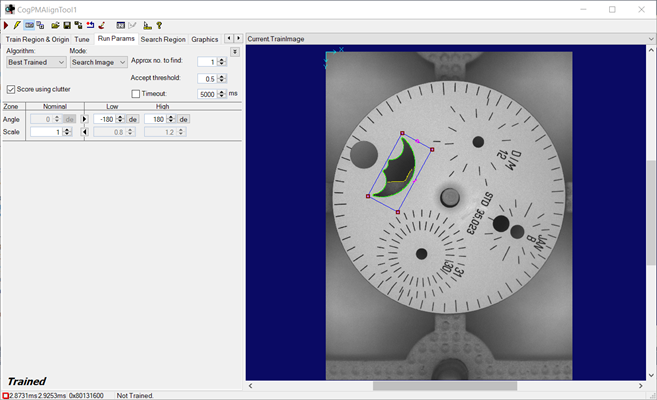Open the Algorithm dropdown showing Best Trained

click(x=35, y=62)
